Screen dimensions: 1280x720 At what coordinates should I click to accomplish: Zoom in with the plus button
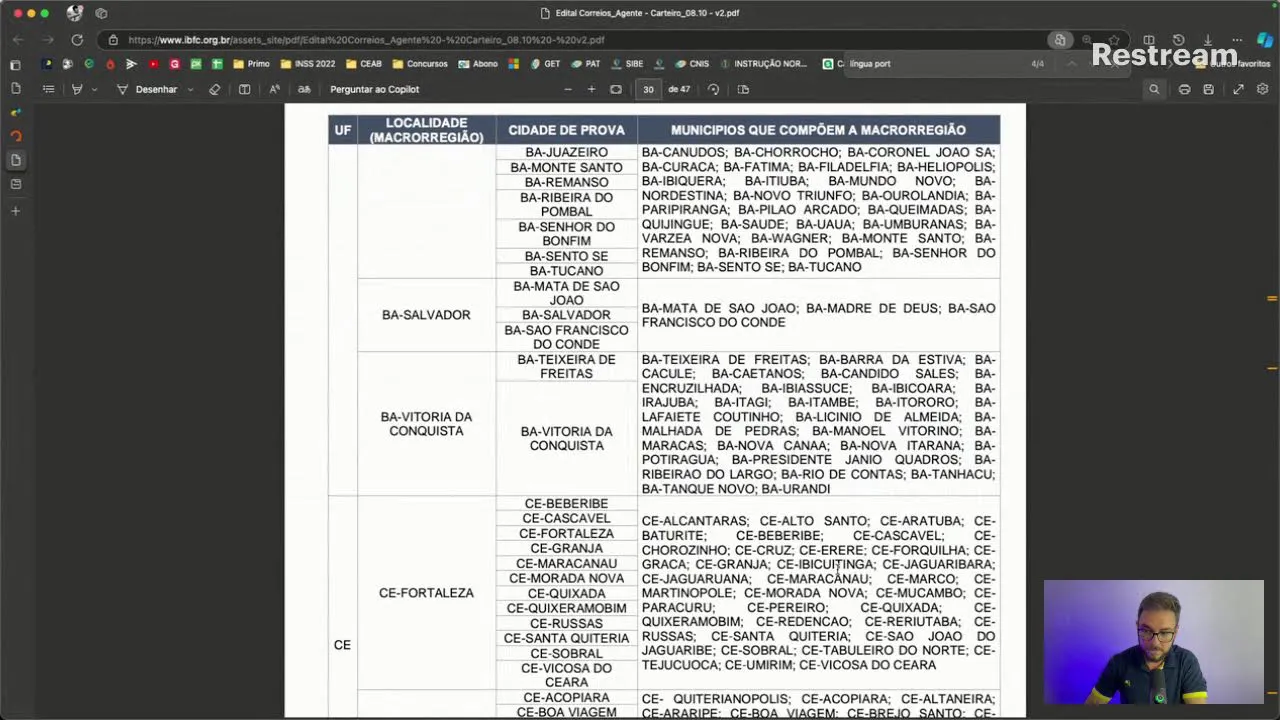coord(591,89)
